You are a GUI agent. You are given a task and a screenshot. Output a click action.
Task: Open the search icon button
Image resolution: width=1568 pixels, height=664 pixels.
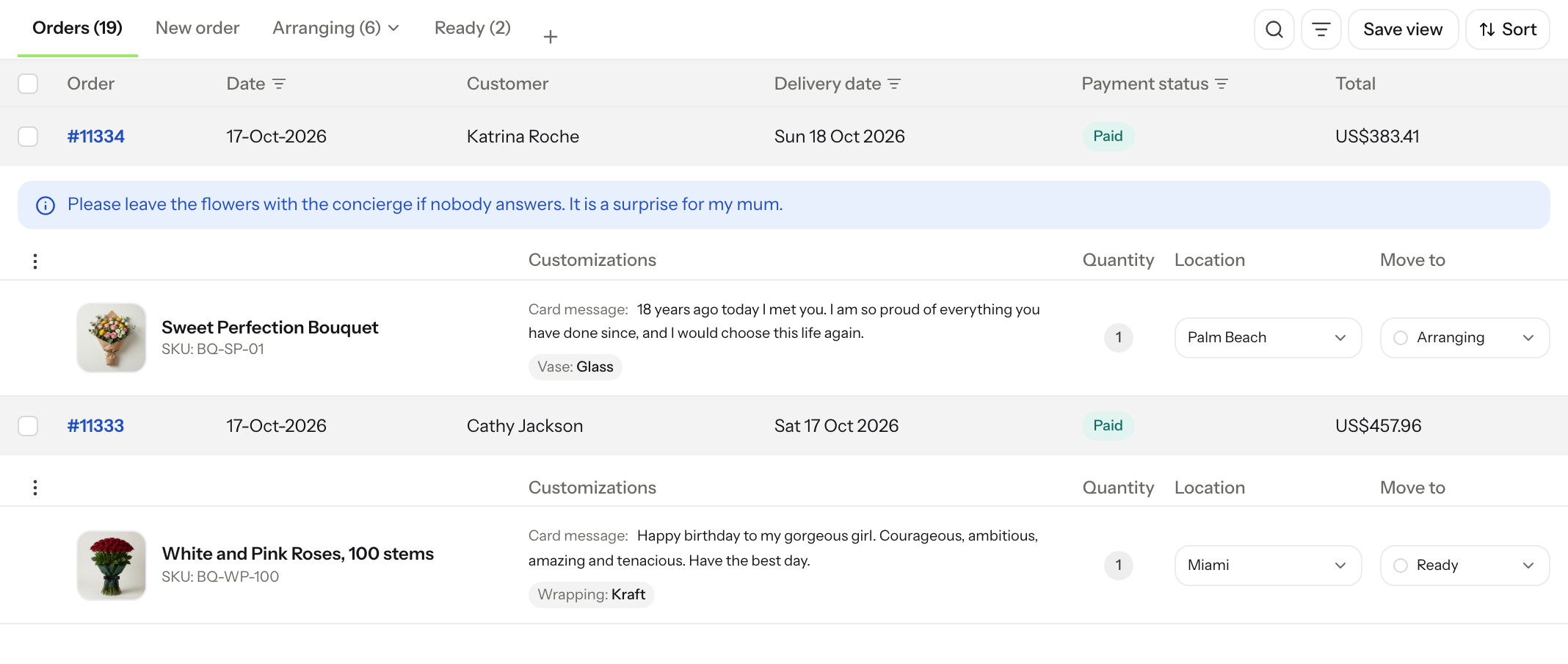pos(1274,29)
